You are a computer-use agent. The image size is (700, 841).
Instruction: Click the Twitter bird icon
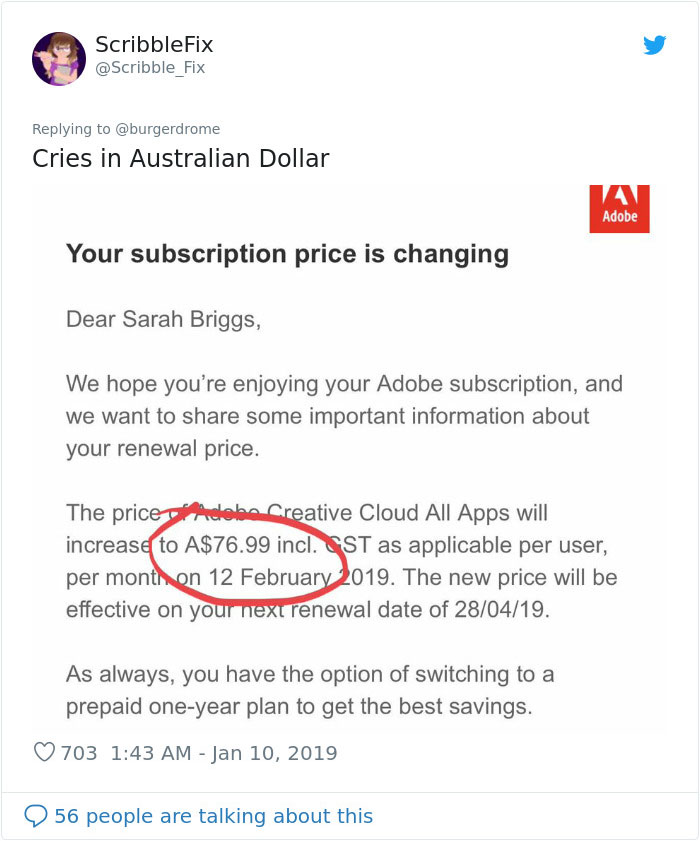(657, 44)
